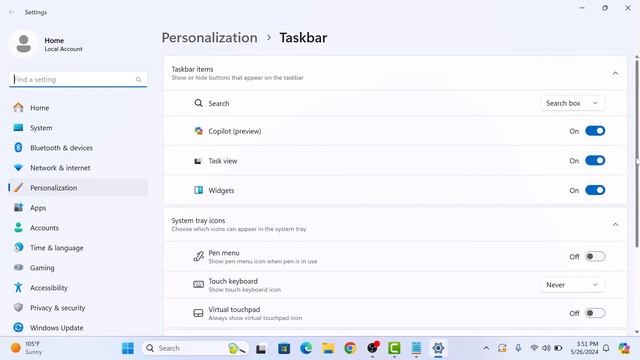Open Gaming in the sidebar
The height and width of the screenshot is (360, 640).
click(78, 268)
